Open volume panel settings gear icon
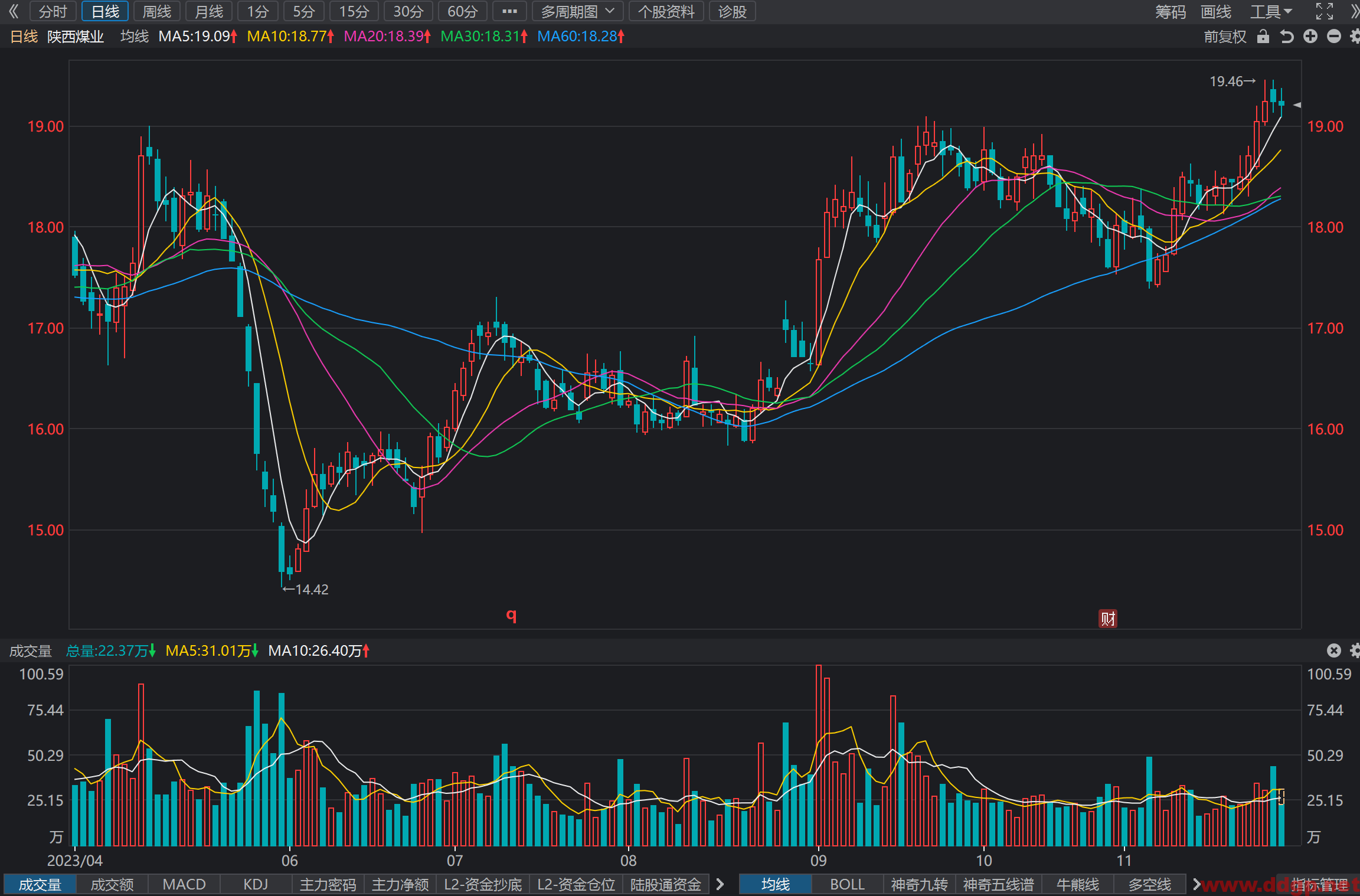The height and width of the screenshot is (896, 1360). pos(1355,650)
